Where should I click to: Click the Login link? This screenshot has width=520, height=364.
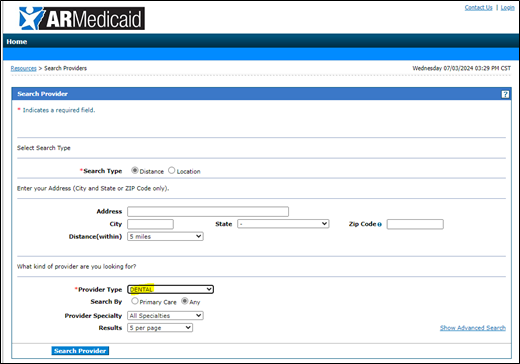[x=507, y=7]
